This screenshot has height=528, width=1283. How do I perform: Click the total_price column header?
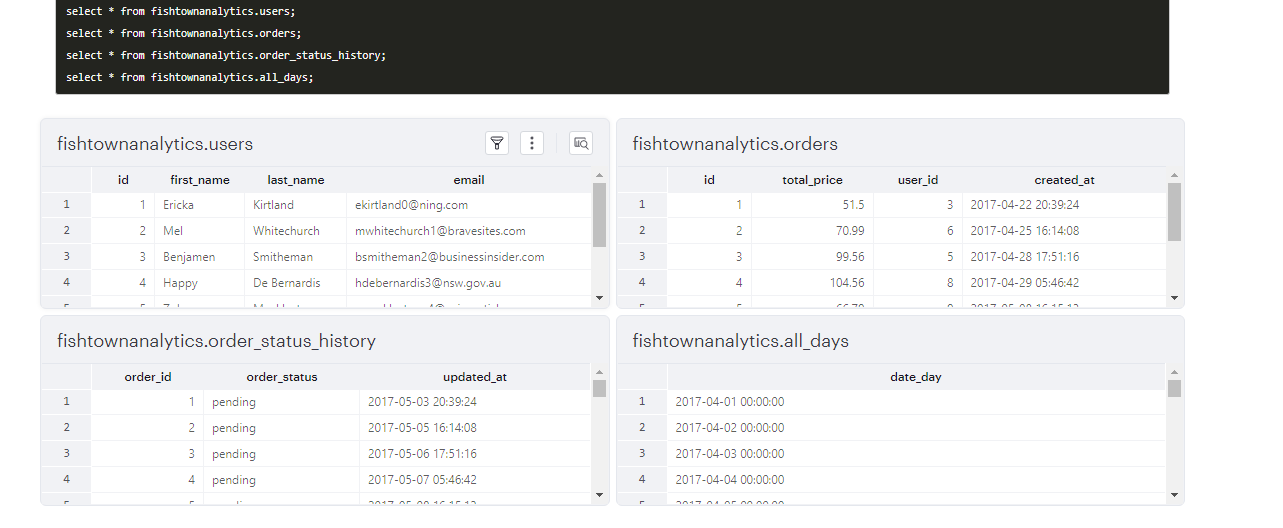812,180
